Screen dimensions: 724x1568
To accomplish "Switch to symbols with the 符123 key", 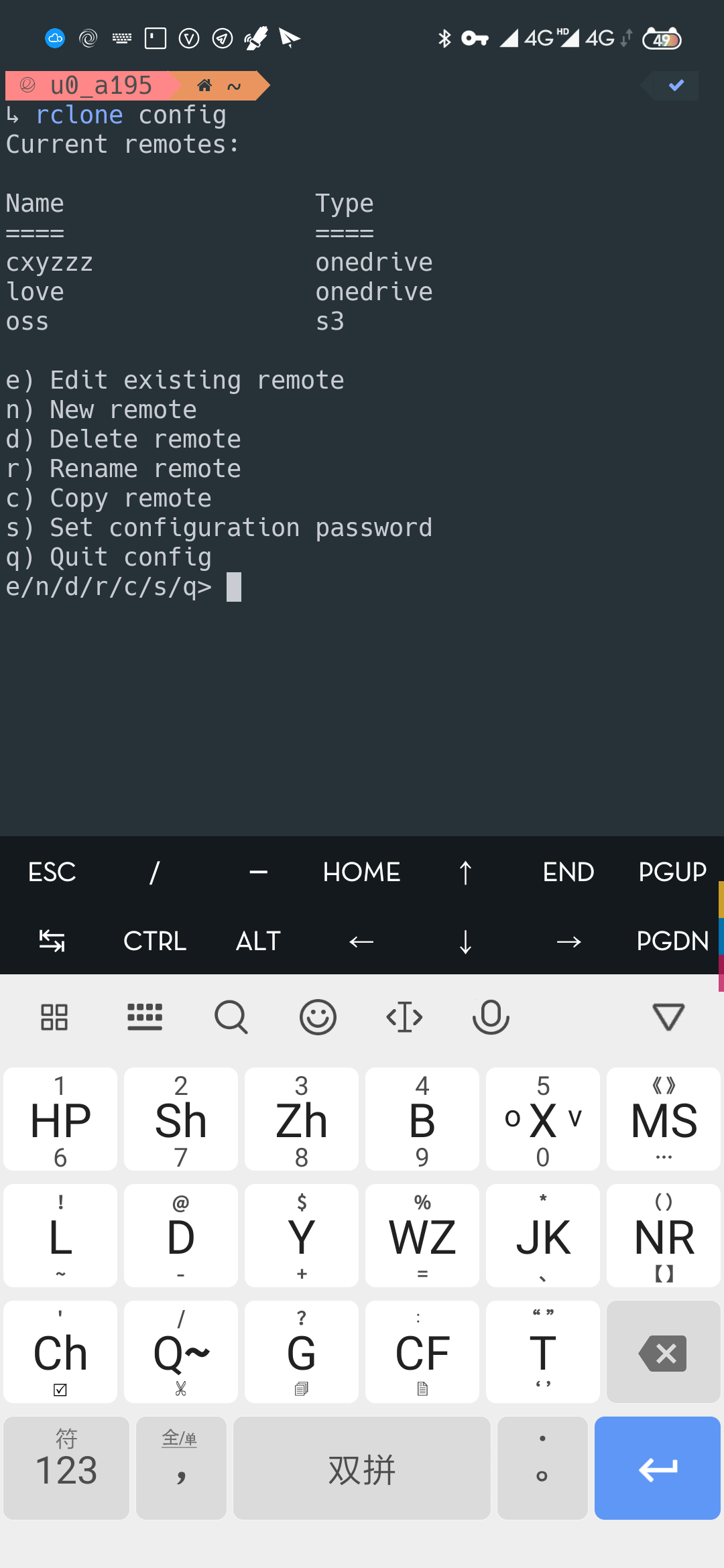I will point(66,1467).
